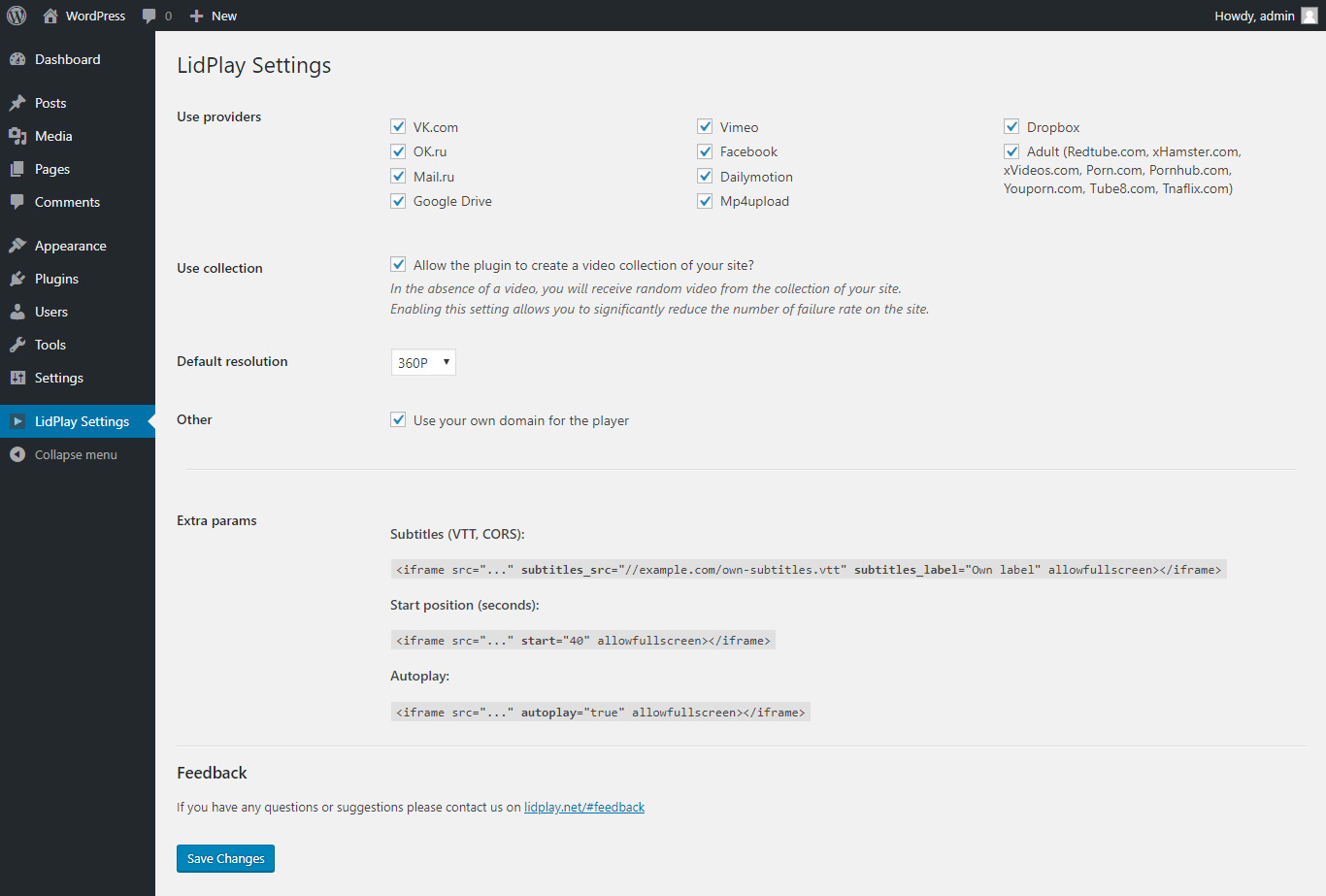The image size is (1326, 896).
Task: Open the Dashboard menu item
Action: click(78, 59)
